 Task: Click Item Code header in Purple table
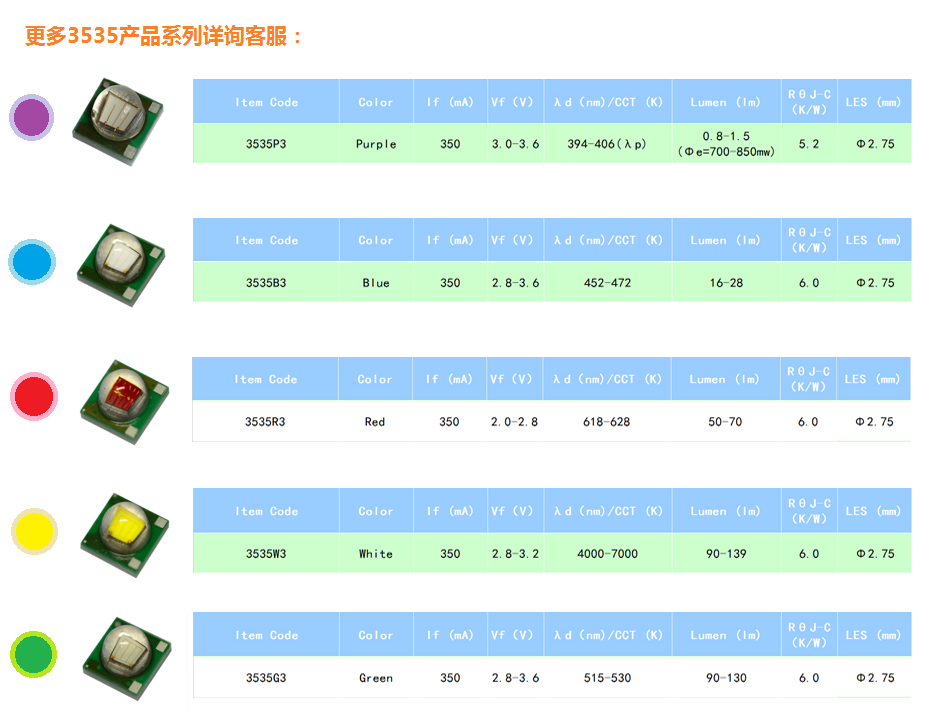(266, 102)
